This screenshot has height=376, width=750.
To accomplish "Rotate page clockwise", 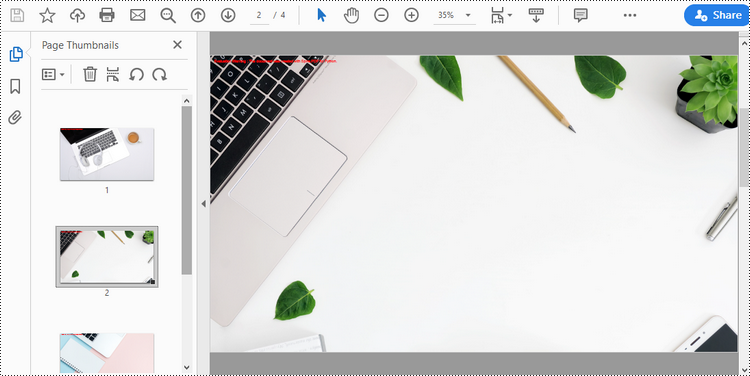I will coord(159,74).
